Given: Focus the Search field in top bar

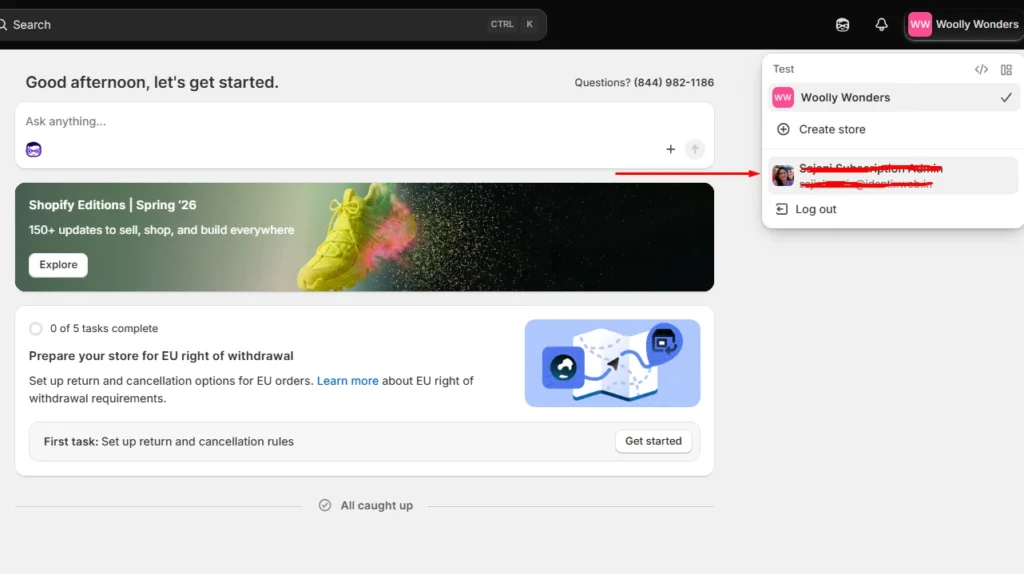Looking at the screenshot, I should [271, 25].
